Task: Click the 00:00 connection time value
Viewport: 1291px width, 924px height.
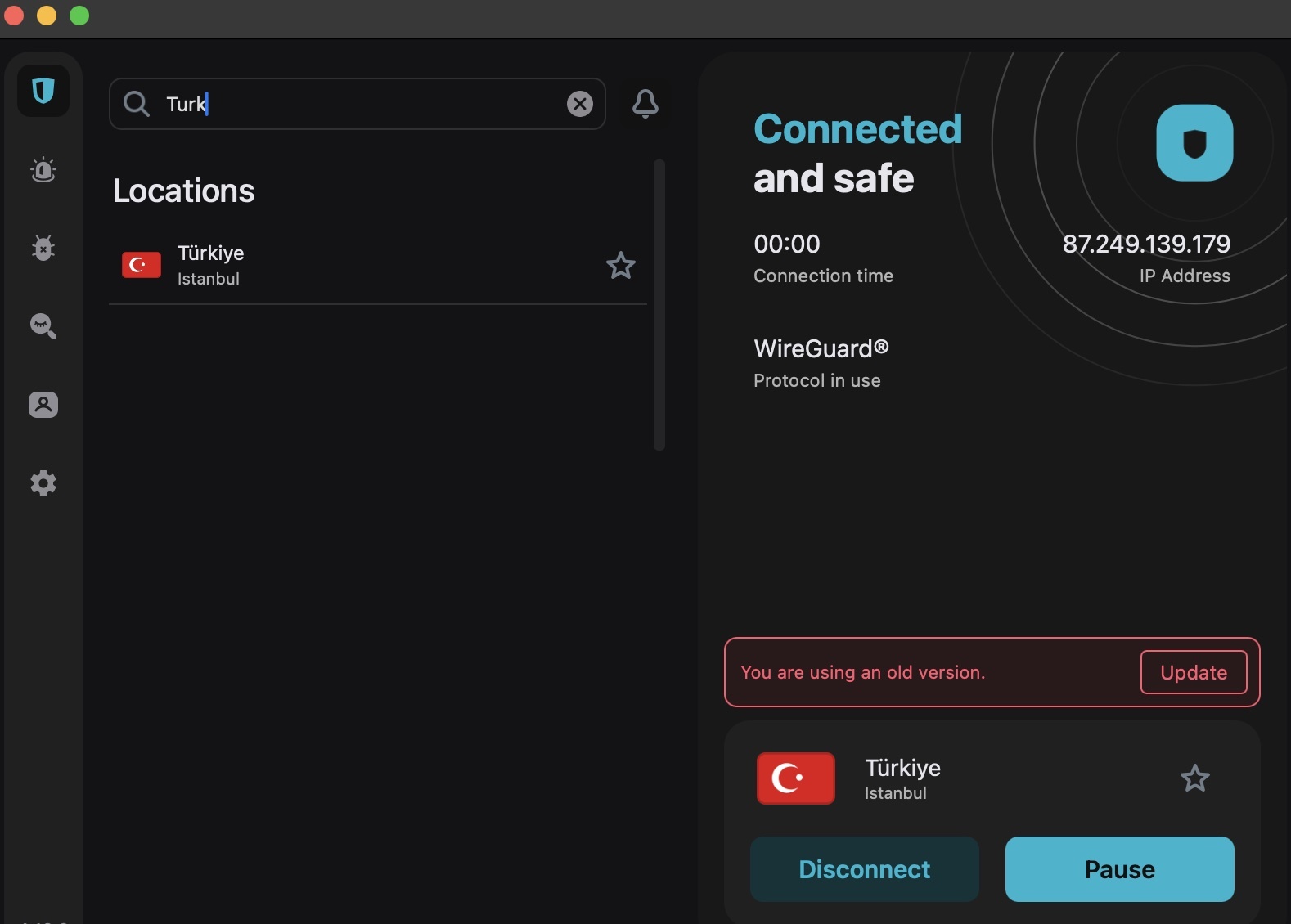Action: pyautogui.click(x=787, y=244)
